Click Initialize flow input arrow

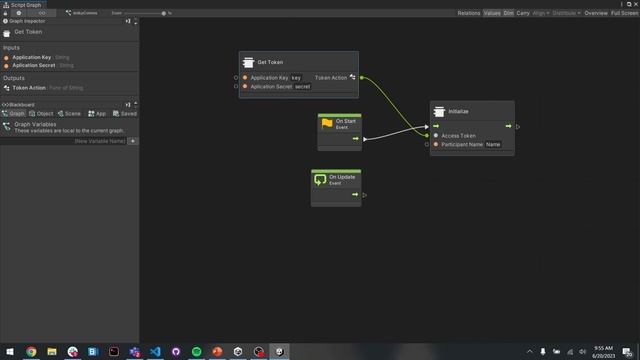(x=436, y=126)
